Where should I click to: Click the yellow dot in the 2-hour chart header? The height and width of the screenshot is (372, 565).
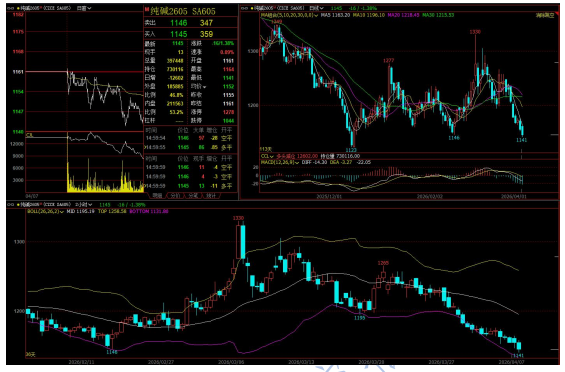point(18,204)
